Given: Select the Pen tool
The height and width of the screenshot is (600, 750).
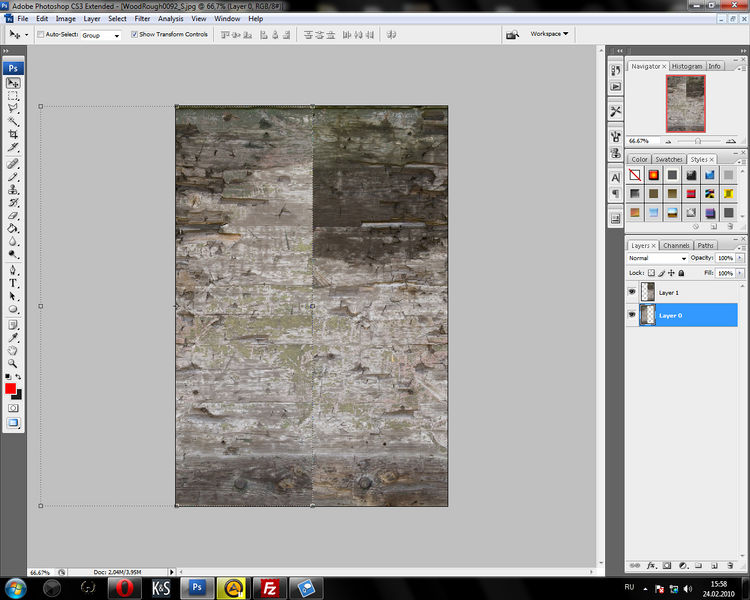Looking at the screenshot, I should (x=13, y=270).
